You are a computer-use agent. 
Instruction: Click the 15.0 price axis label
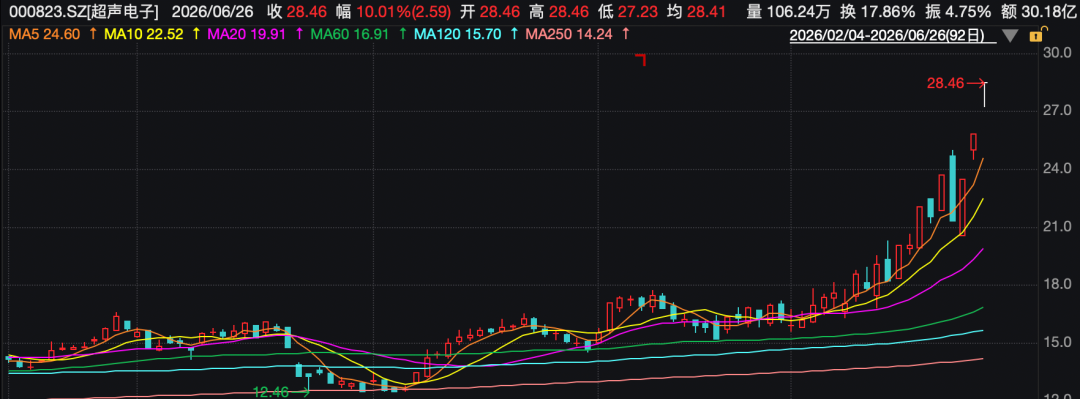point(1057,342)
